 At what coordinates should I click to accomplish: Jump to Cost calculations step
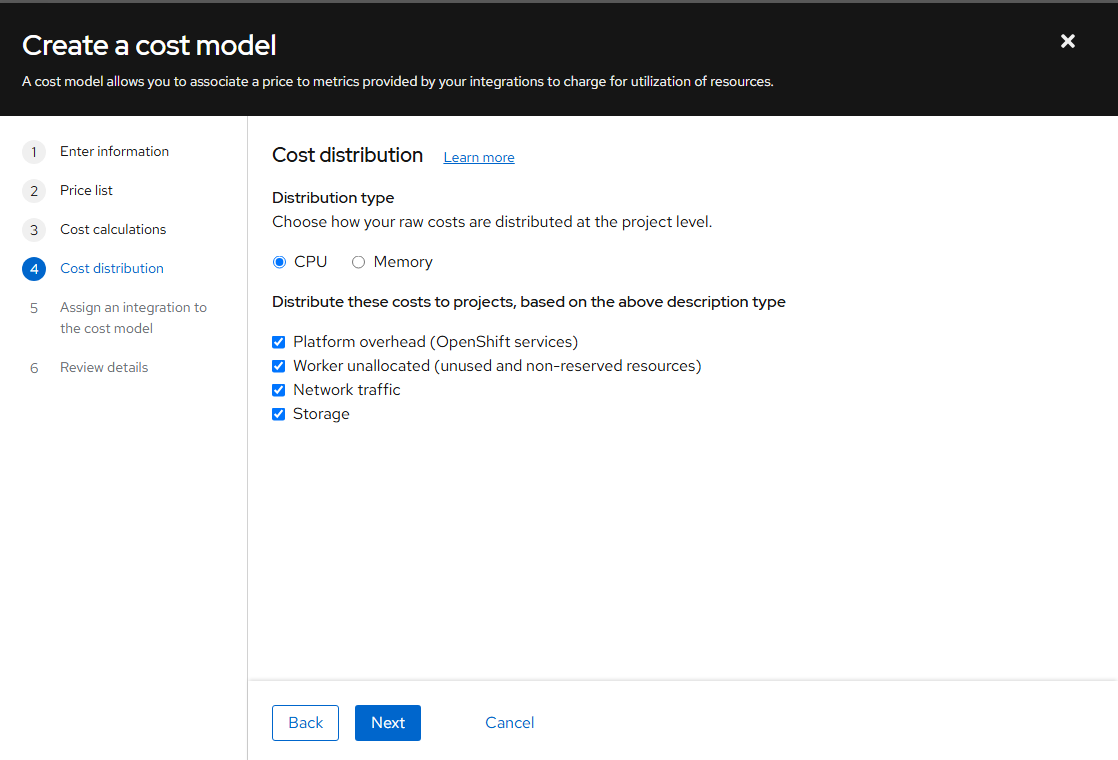point(113,230)
